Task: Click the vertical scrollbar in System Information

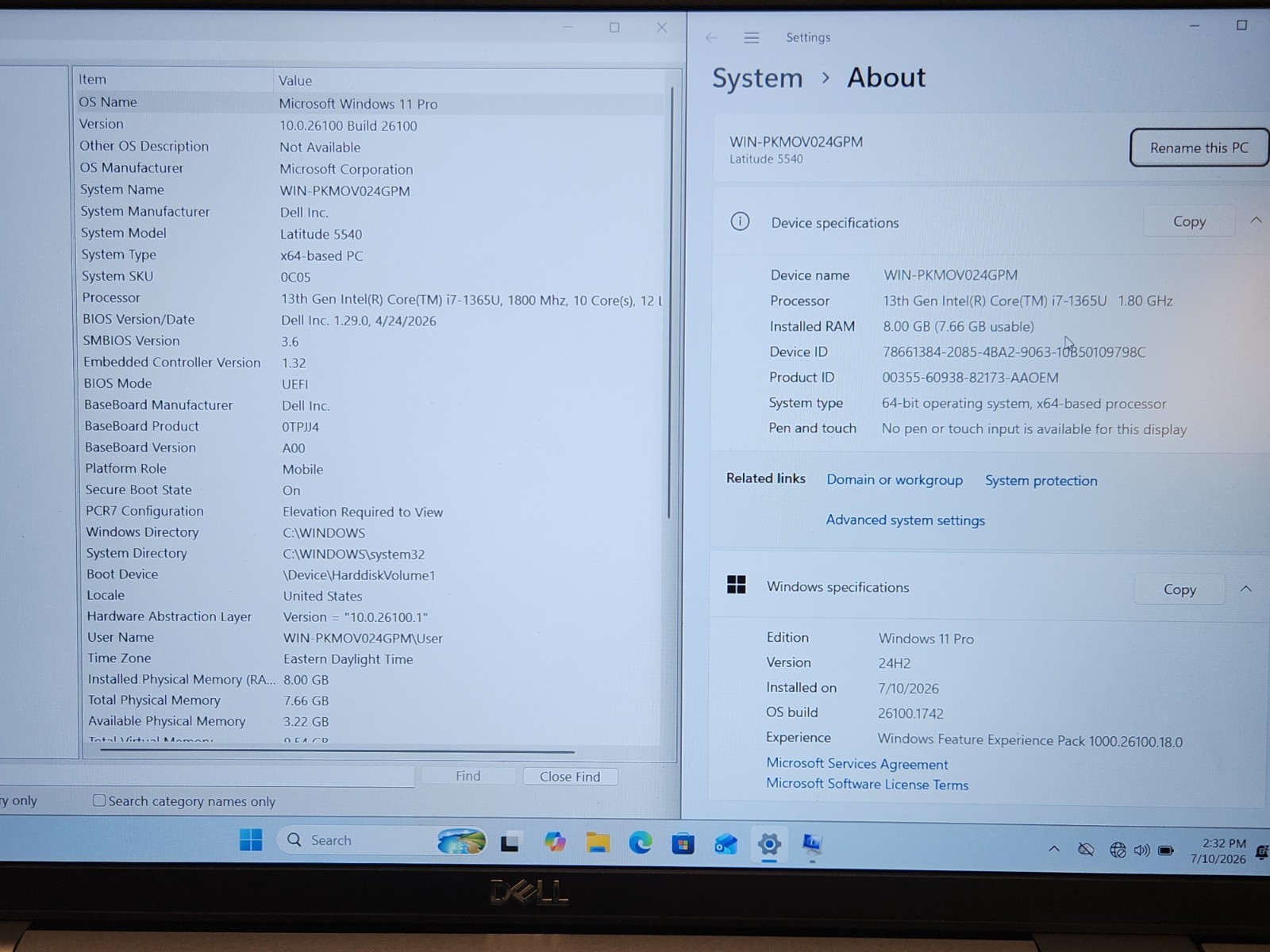Action: tap(670, 301)
